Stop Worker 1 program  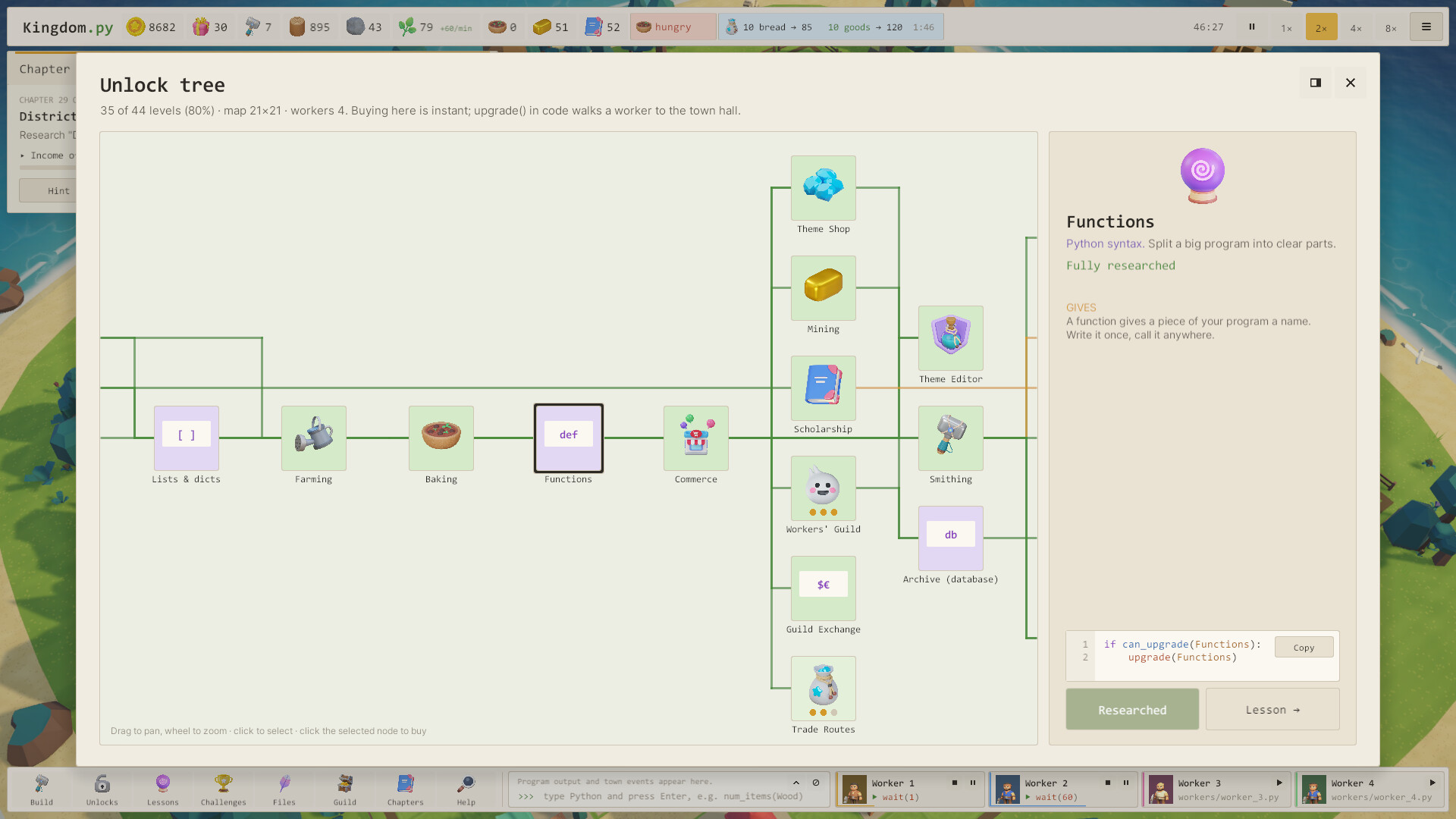coord(955,783)
